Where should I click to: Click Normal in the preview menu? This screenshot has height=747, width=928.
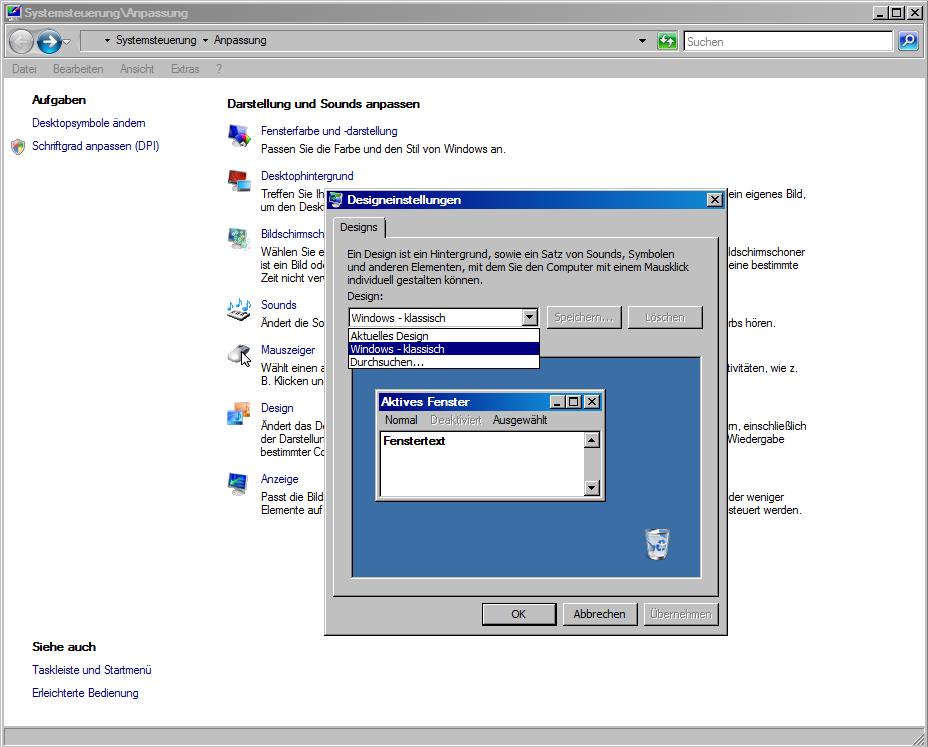[x=401, y=420]
